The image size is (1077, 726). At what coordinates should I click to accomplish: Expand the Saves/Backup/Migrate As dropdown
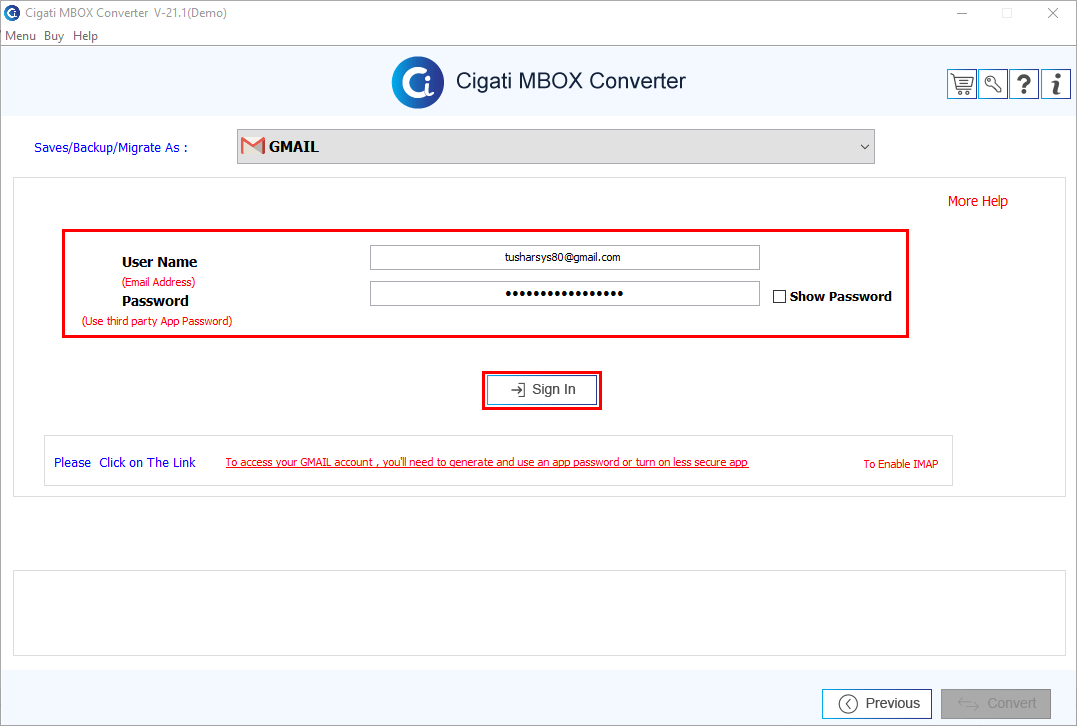coord(556,146)
